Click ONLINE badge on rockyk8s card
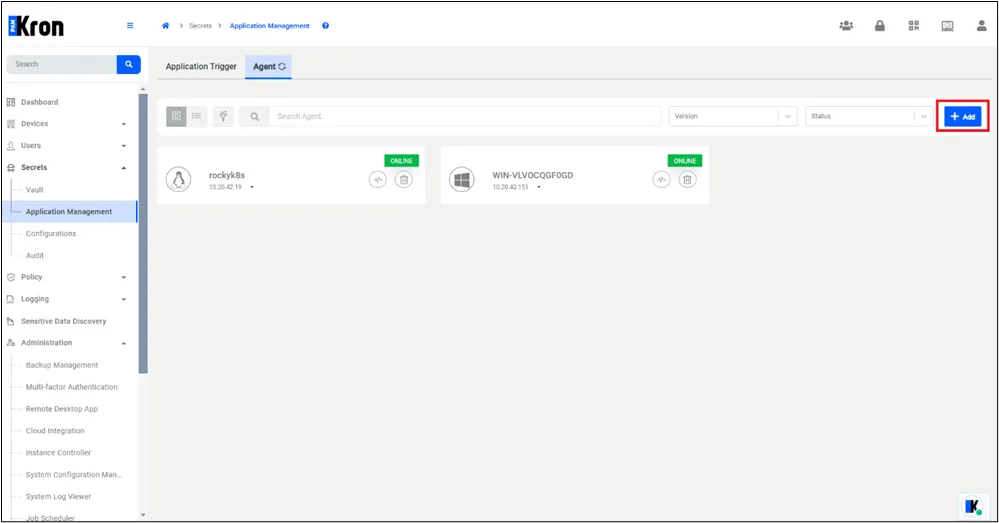 (x=401, y=161)
